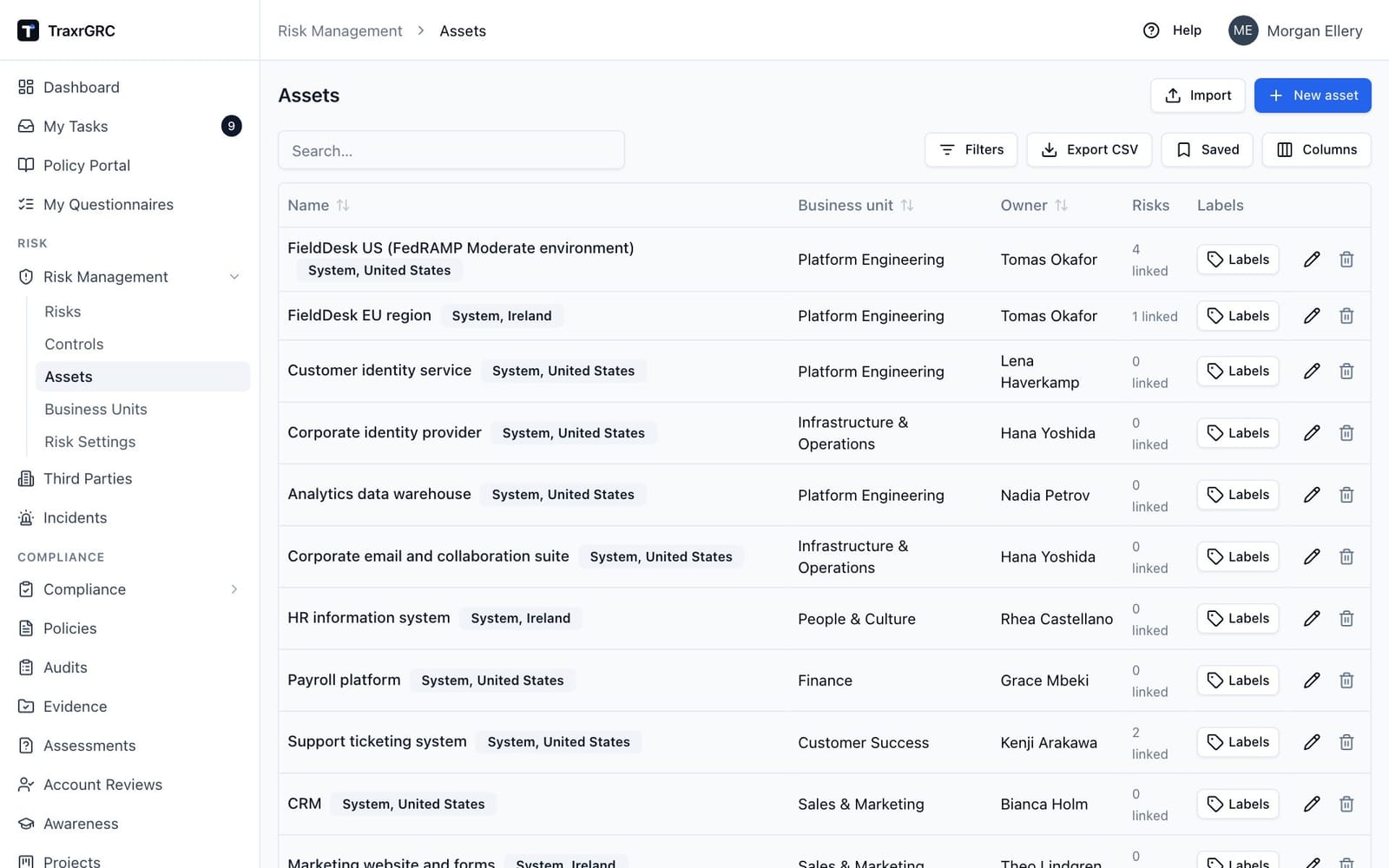Sort assets by Owner column
Image resolution: width=1389 pixels, height=868 pixels.
1034,206
